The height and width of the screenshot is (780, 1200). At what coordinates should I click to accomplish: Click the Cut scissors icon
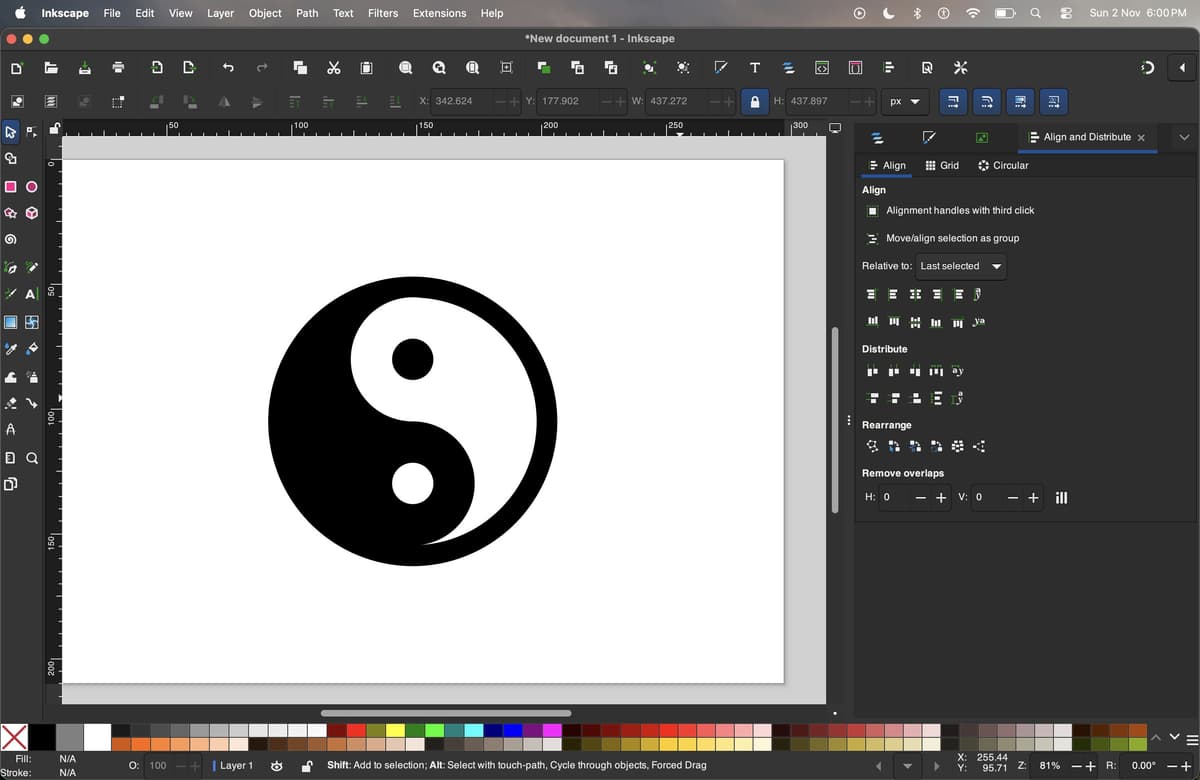click(x=334, y=68)
